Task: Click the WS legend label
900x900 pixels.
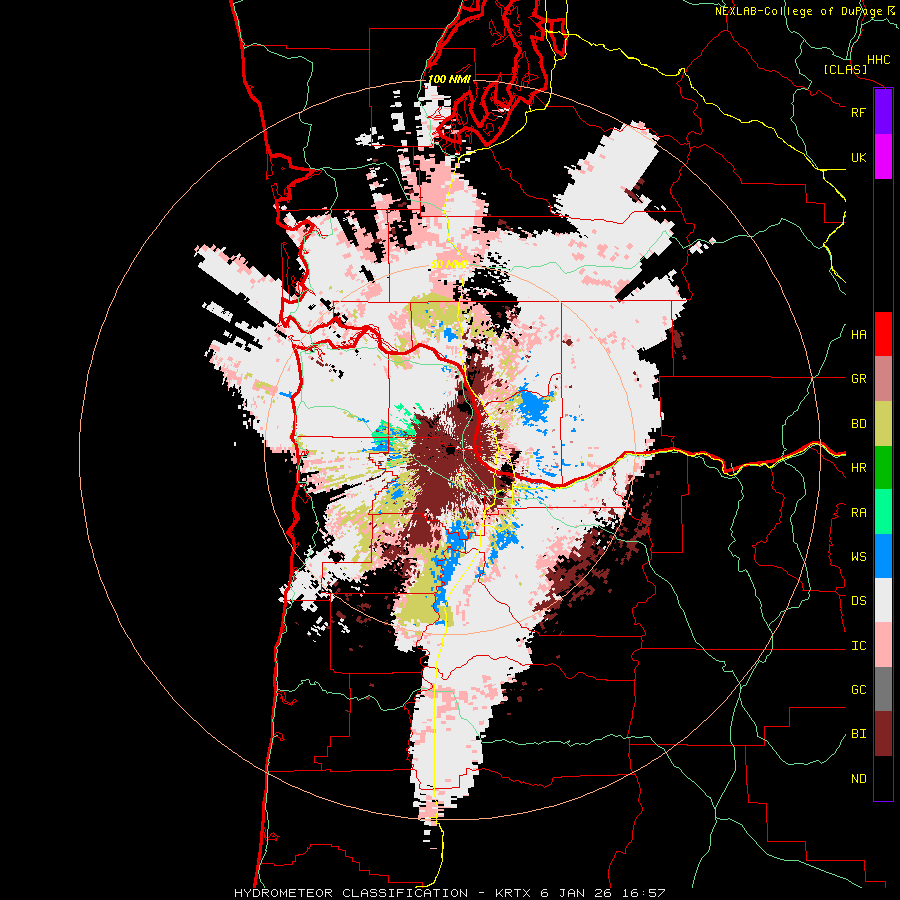Action: tap(858, 557)
